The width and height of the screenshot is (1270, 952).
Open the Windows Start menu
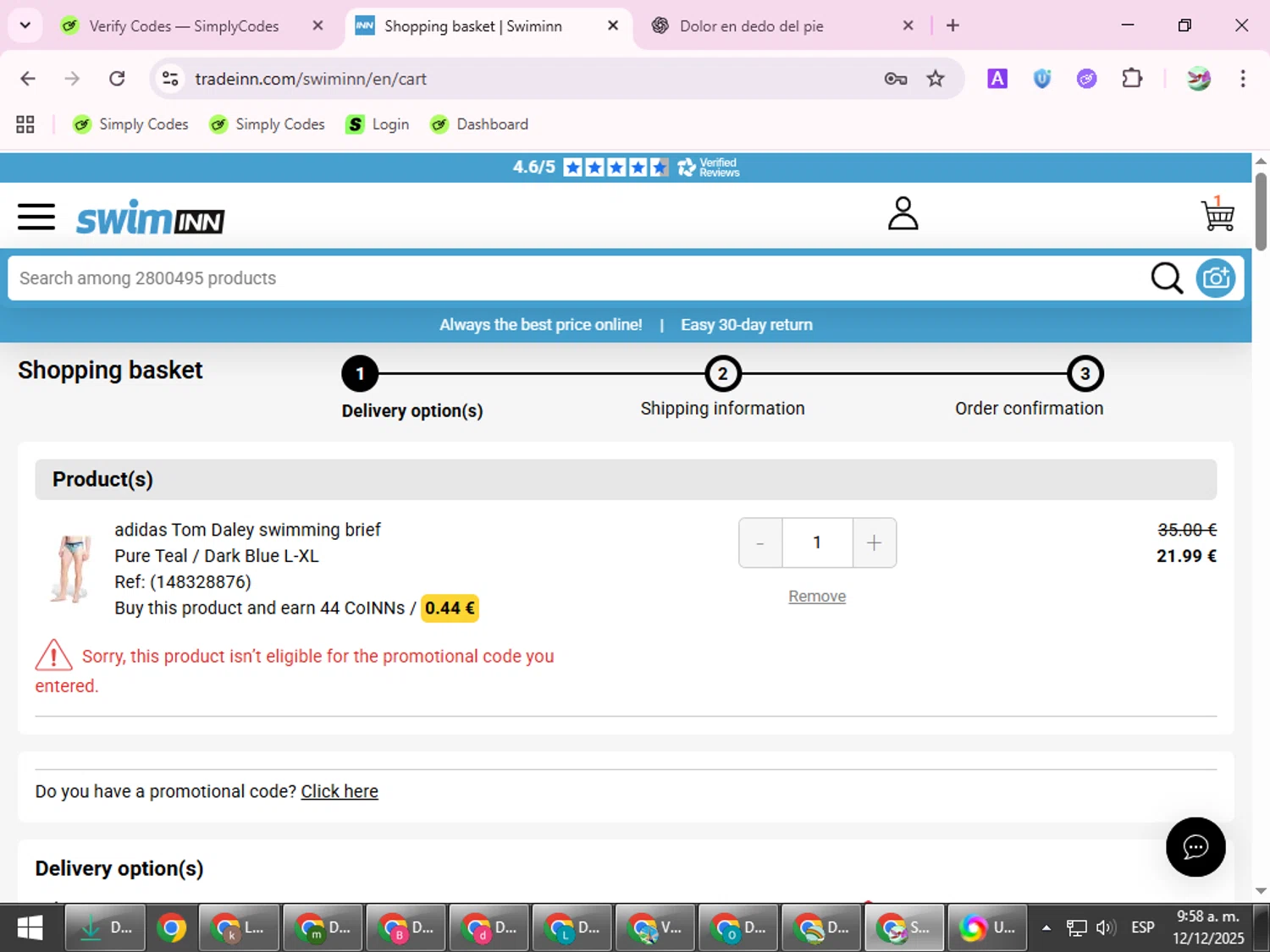click(x=30, y=928)
